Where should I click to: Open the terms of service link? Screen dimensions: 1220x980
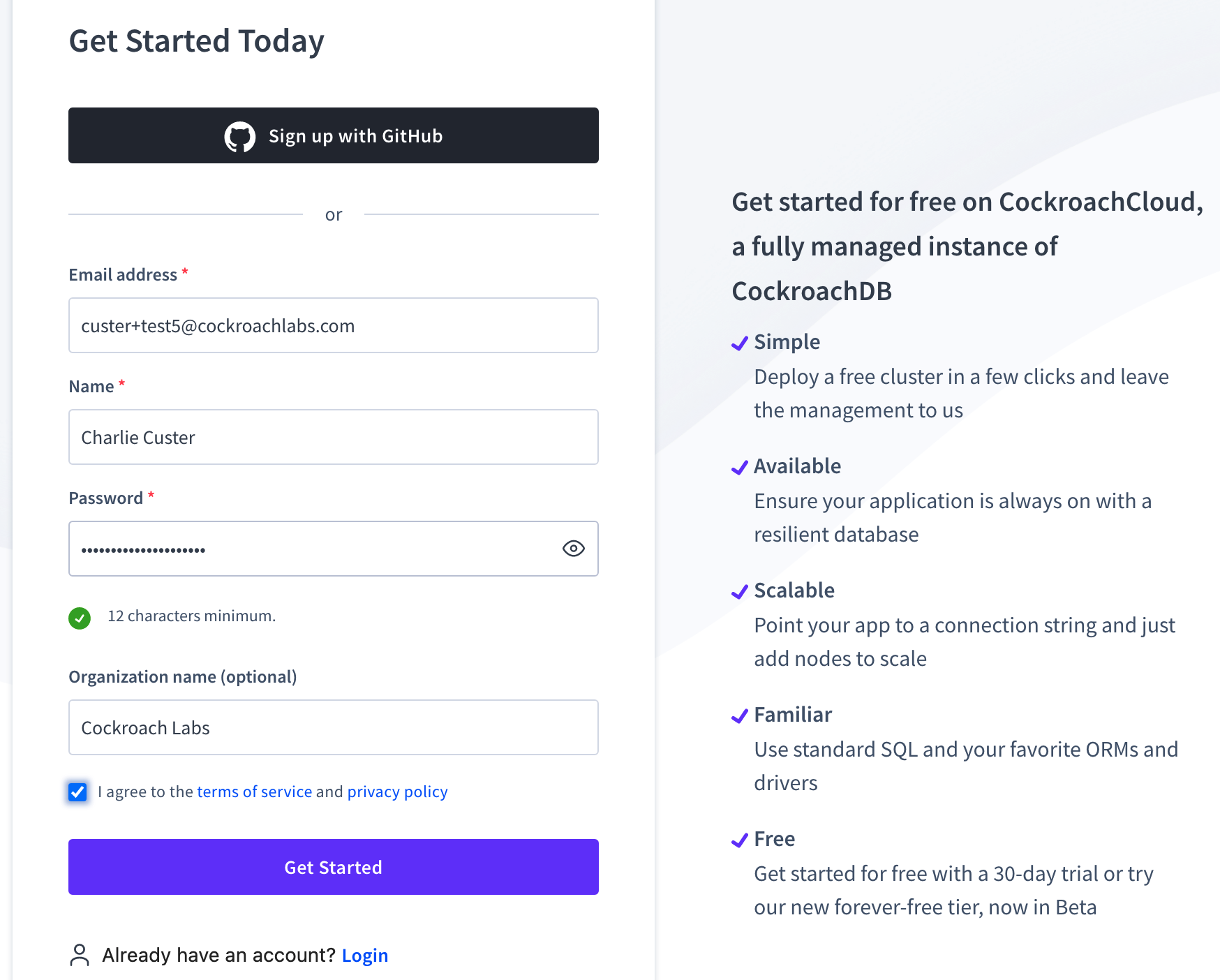254,792
